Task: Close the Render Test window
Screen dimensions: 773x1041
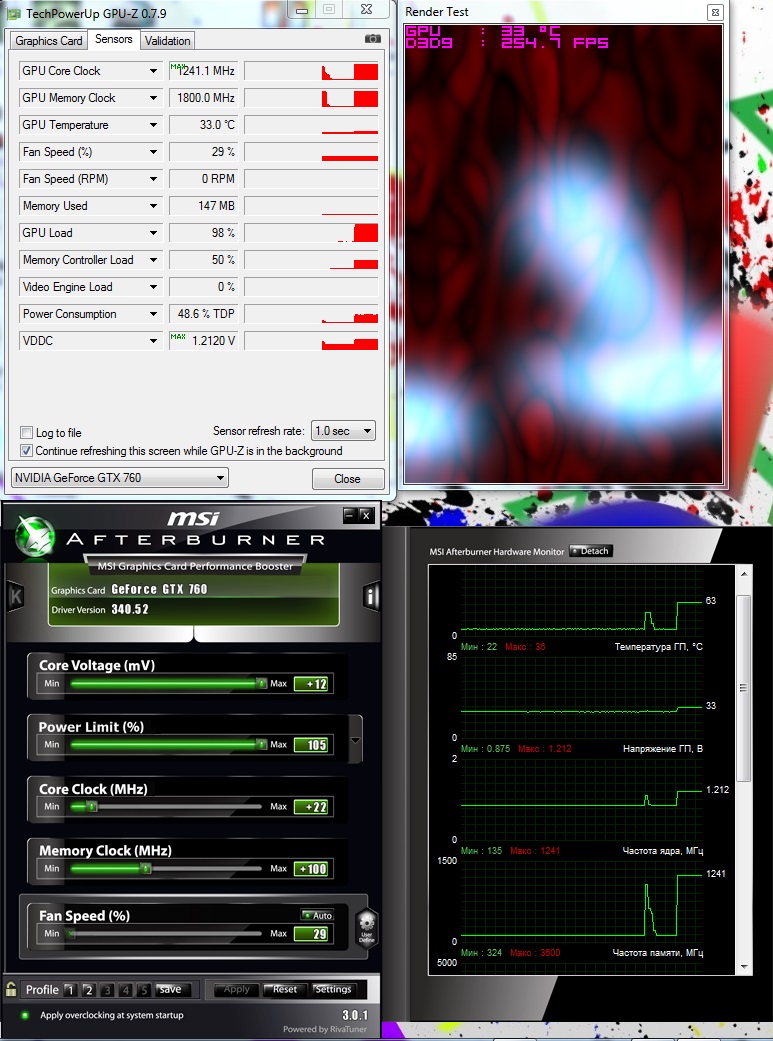Action: 715,12
